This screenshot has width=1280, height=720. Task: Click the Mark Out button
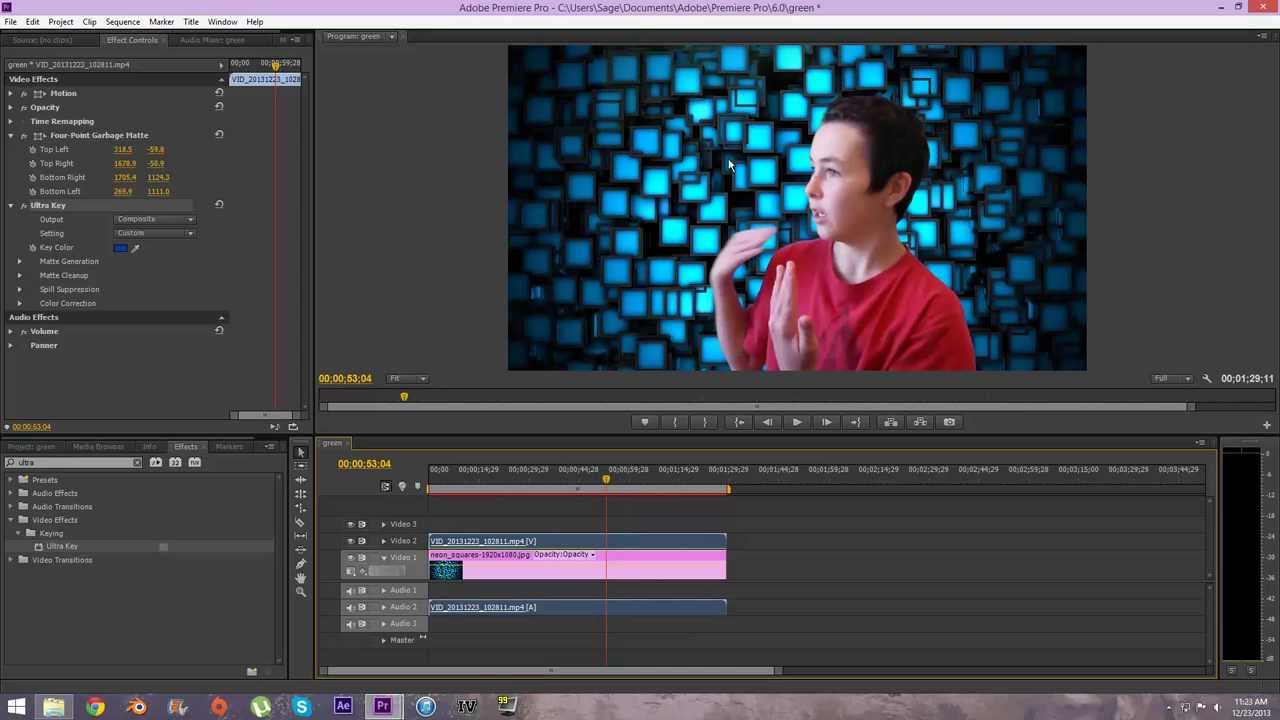click(705, 422)
